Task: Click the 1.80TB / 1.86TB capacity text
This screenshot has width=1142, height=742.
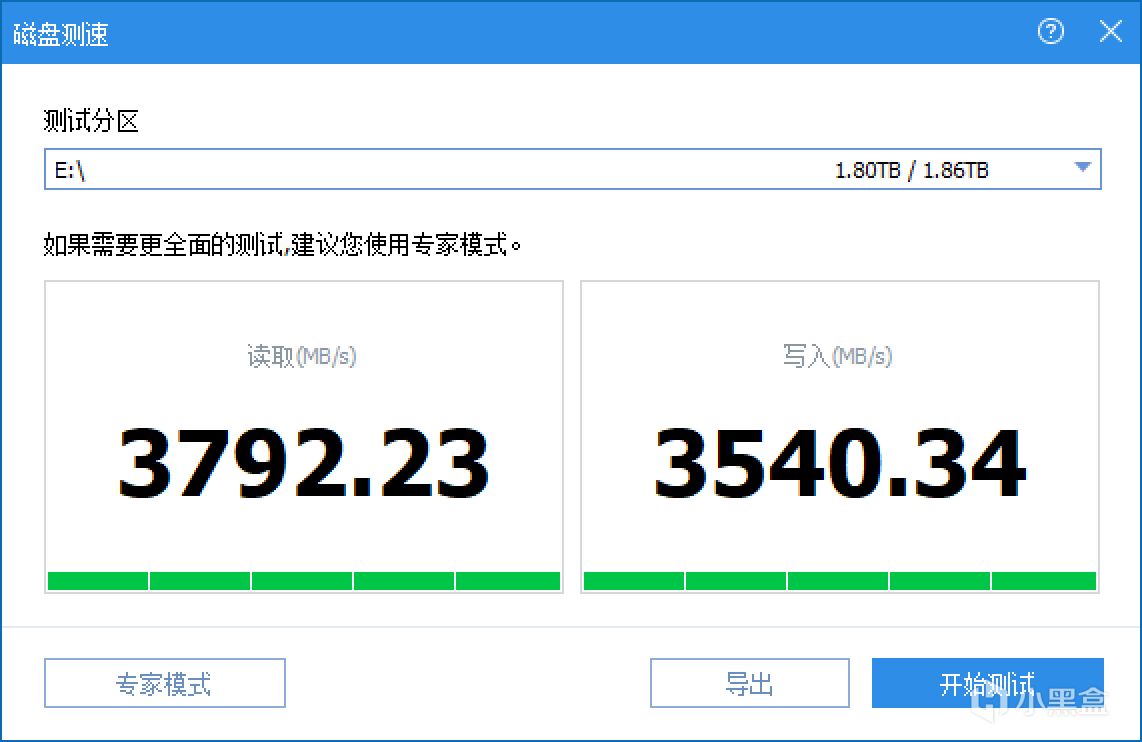Action: (911, 170)
